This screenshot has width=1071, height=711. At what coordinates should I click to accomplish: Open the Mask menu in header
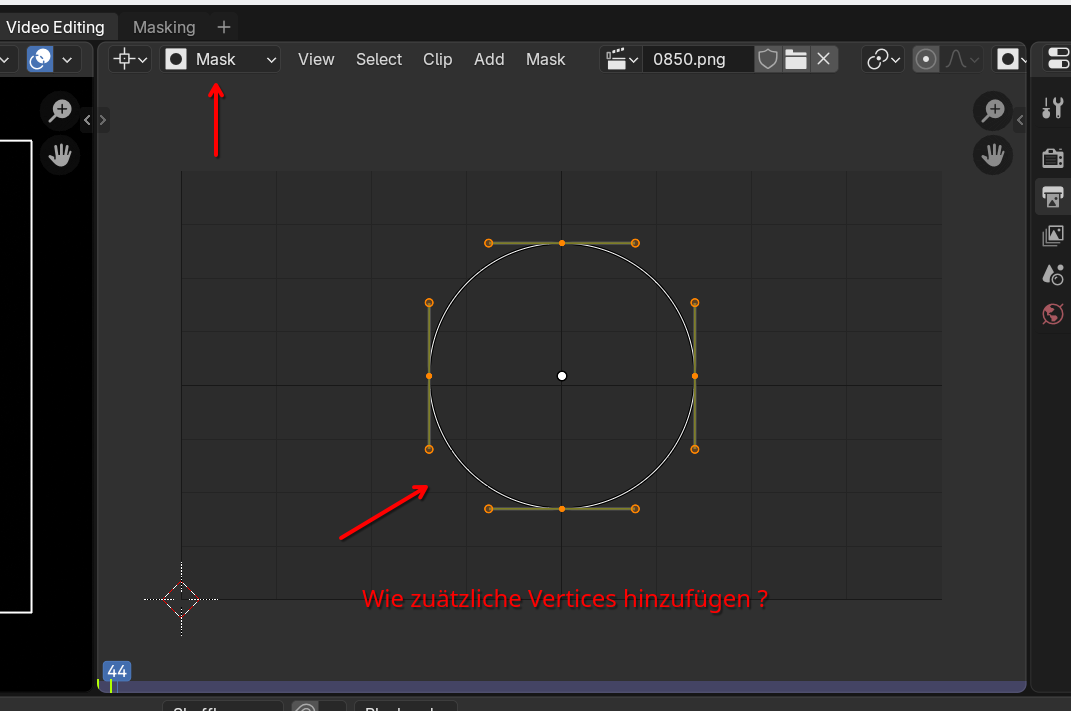tap(545, 59)
